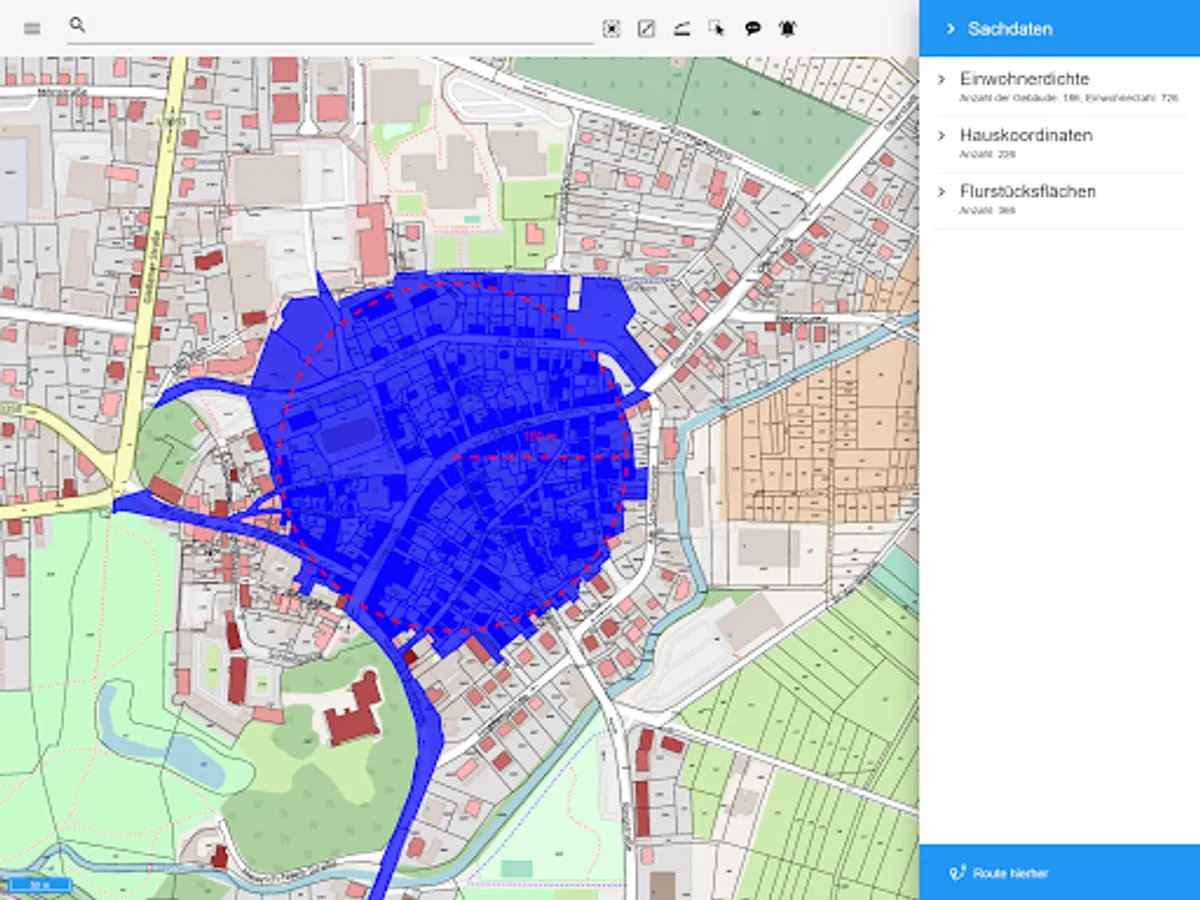This screenshot has height=900, width=1200.
Task: Click the map scale bar
Action: 40,884
